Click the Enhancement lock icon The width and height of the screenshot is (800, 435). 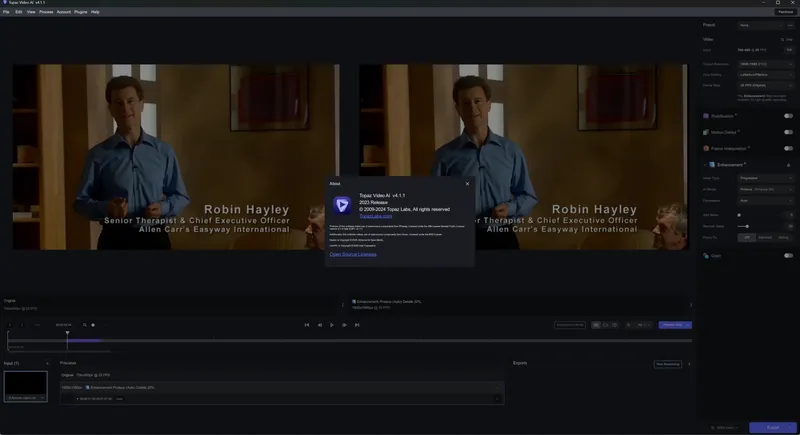pyautogui.click(x=789, y=165)
